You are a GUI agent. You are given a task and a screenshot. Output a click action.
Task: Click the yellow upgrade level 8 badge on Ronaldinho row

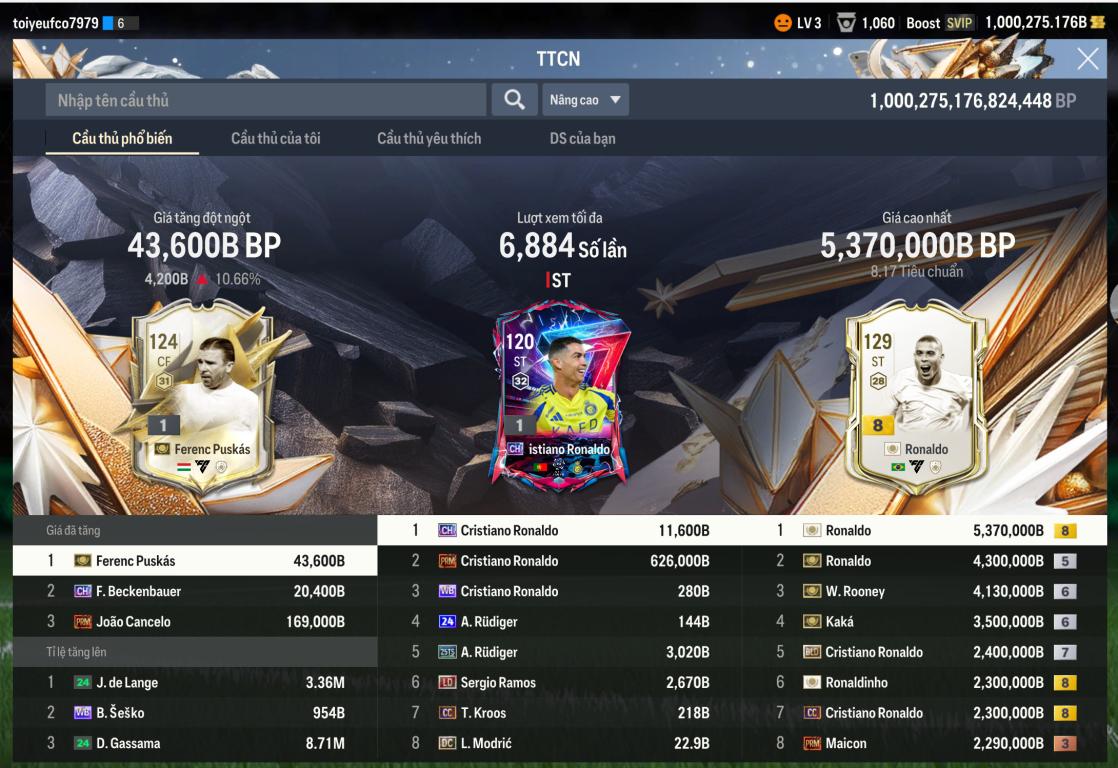tap(1065, 682)
